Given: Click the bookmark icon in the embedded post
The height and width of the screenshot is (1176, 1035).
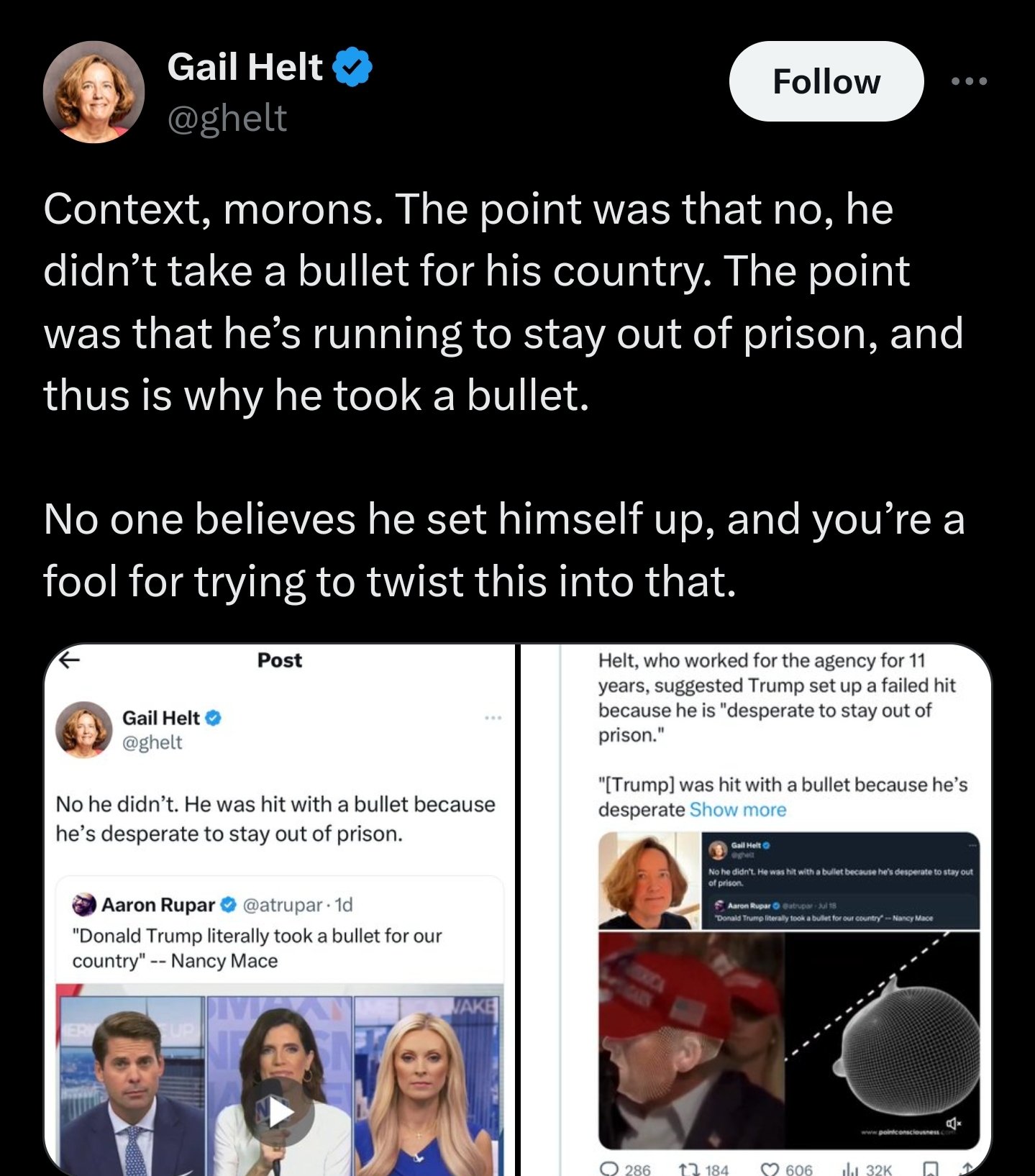Looking at the screenshot, I should (930, 1169).
